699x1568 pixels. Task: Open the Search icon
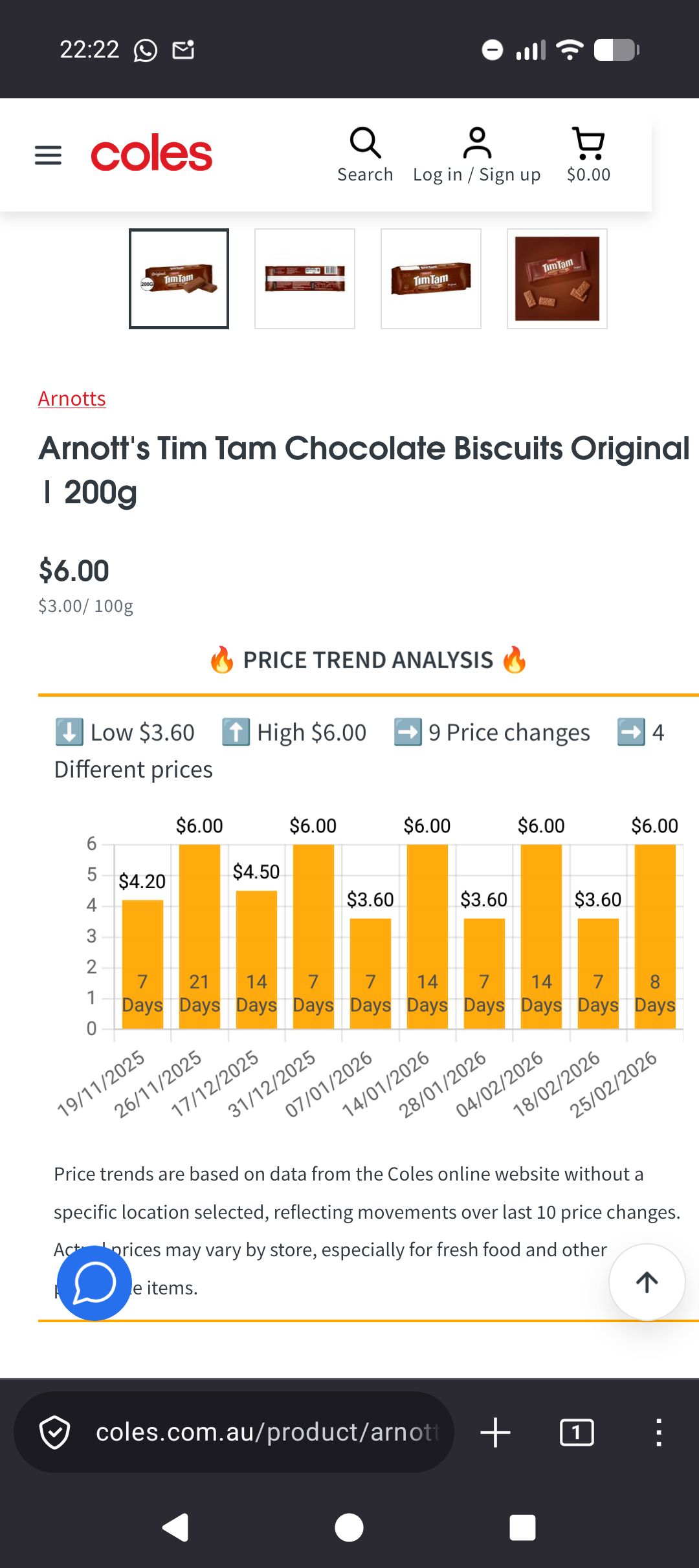click(365, 155)
